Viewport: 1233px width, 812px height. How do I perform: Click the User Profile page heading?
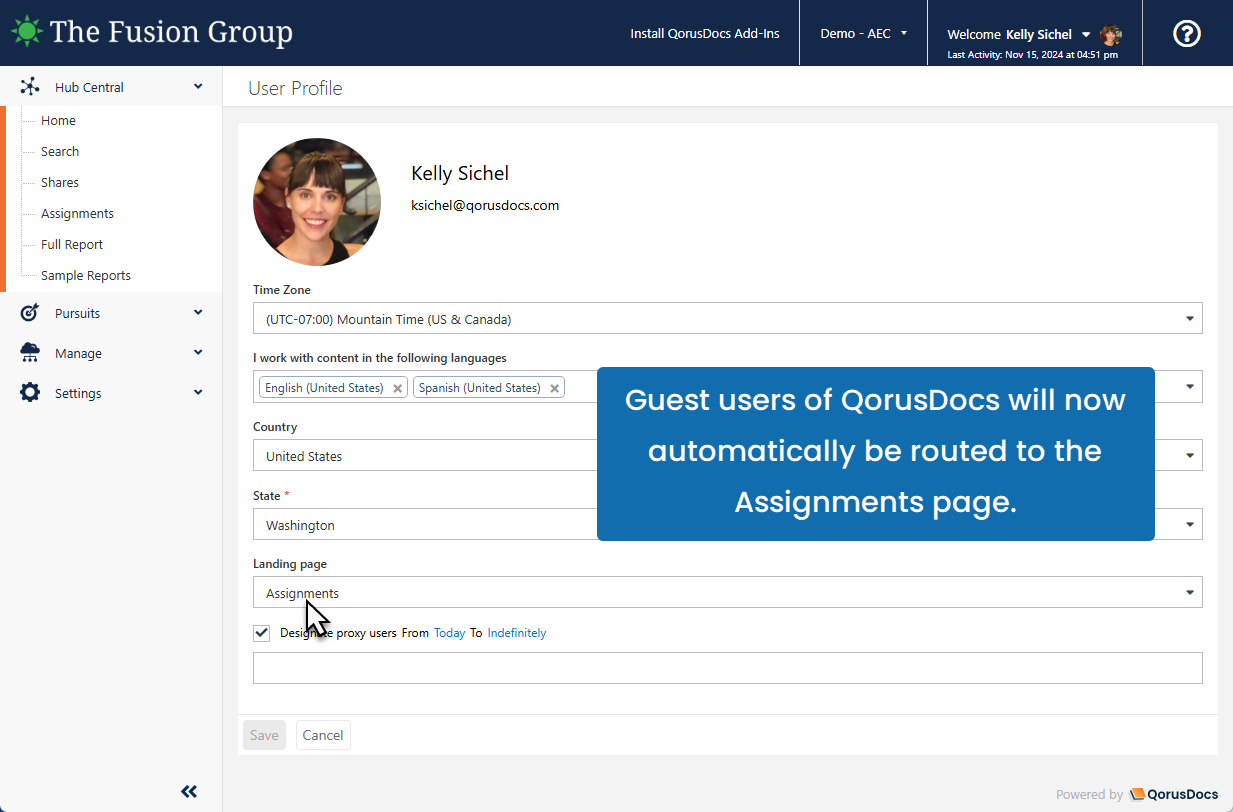point(295,88)
